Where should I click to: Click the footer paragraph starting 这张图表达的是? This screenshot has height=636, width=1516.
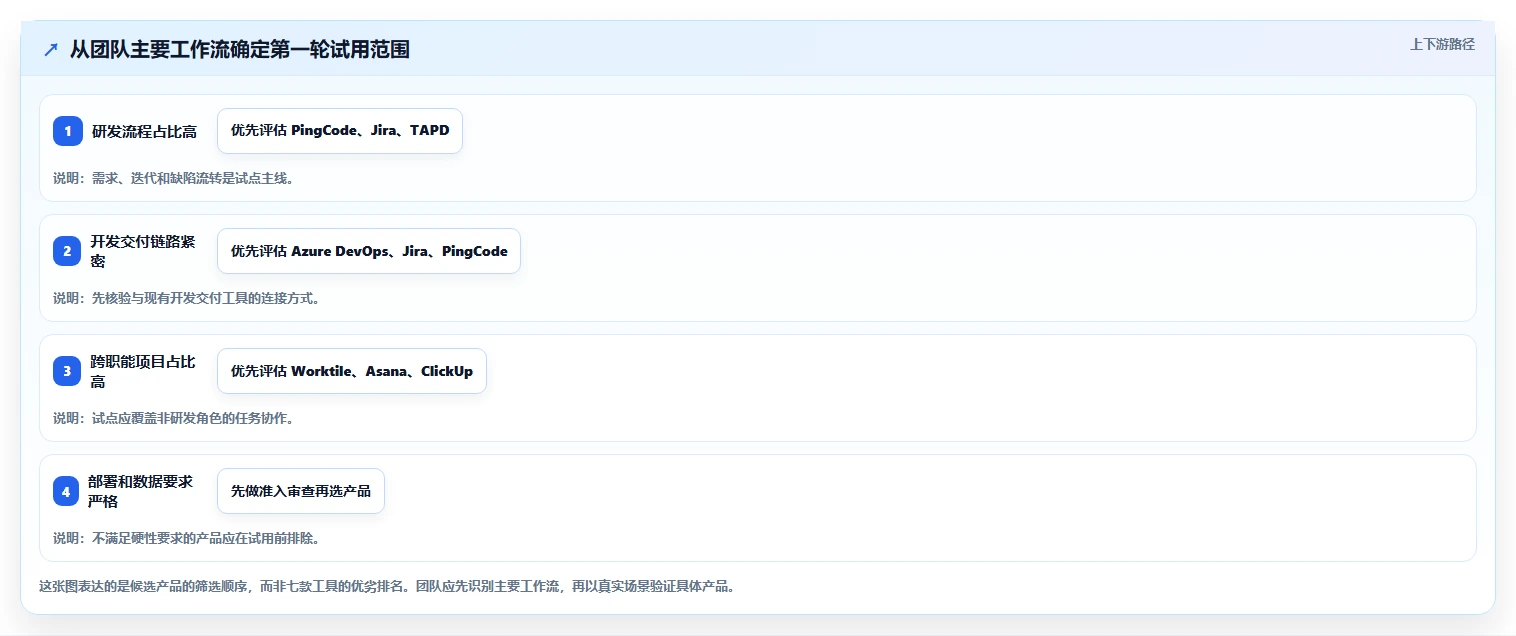tap(387, 586)
